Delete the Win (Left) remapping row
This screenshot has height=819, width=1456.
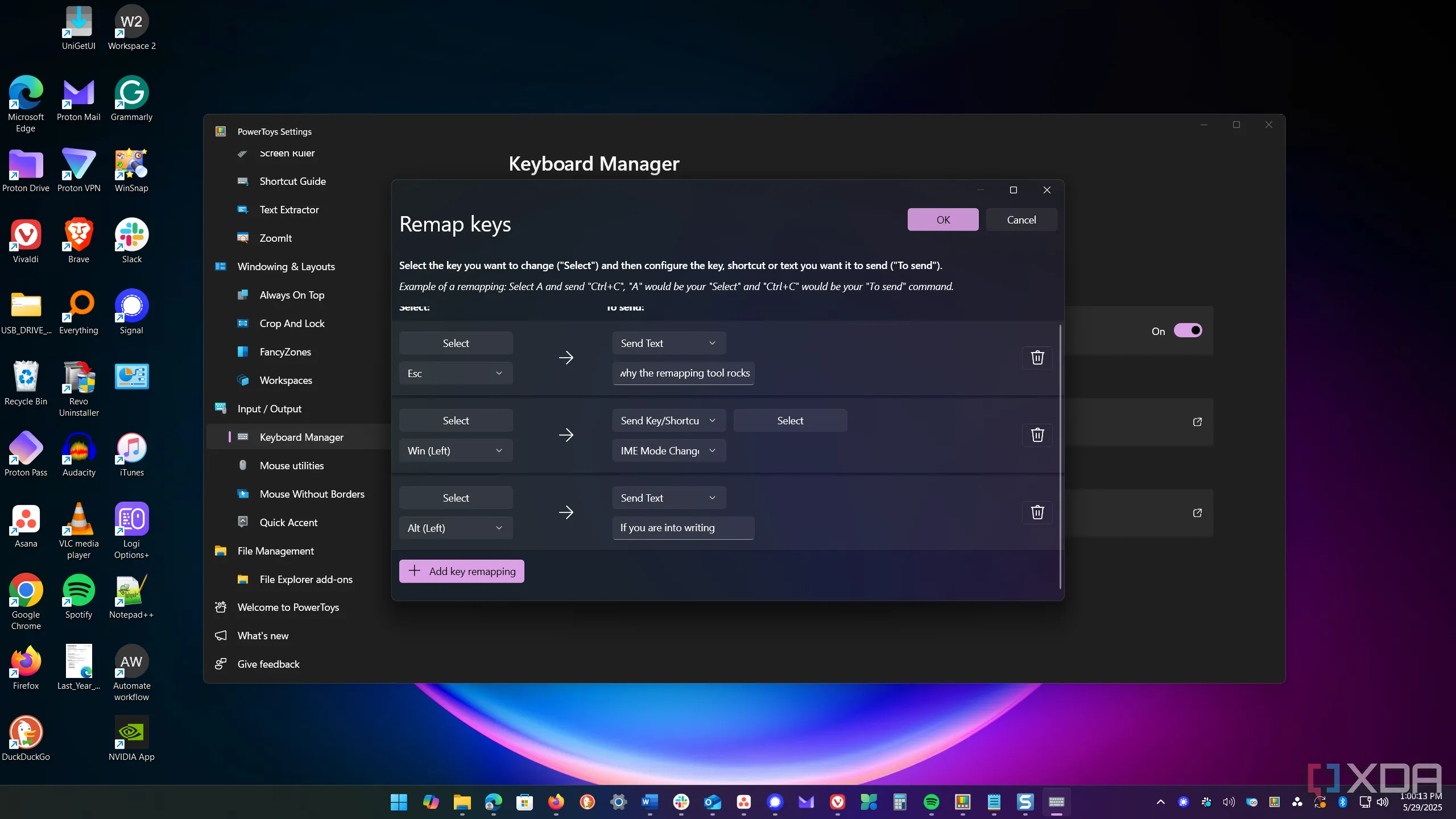(1037, 435)
